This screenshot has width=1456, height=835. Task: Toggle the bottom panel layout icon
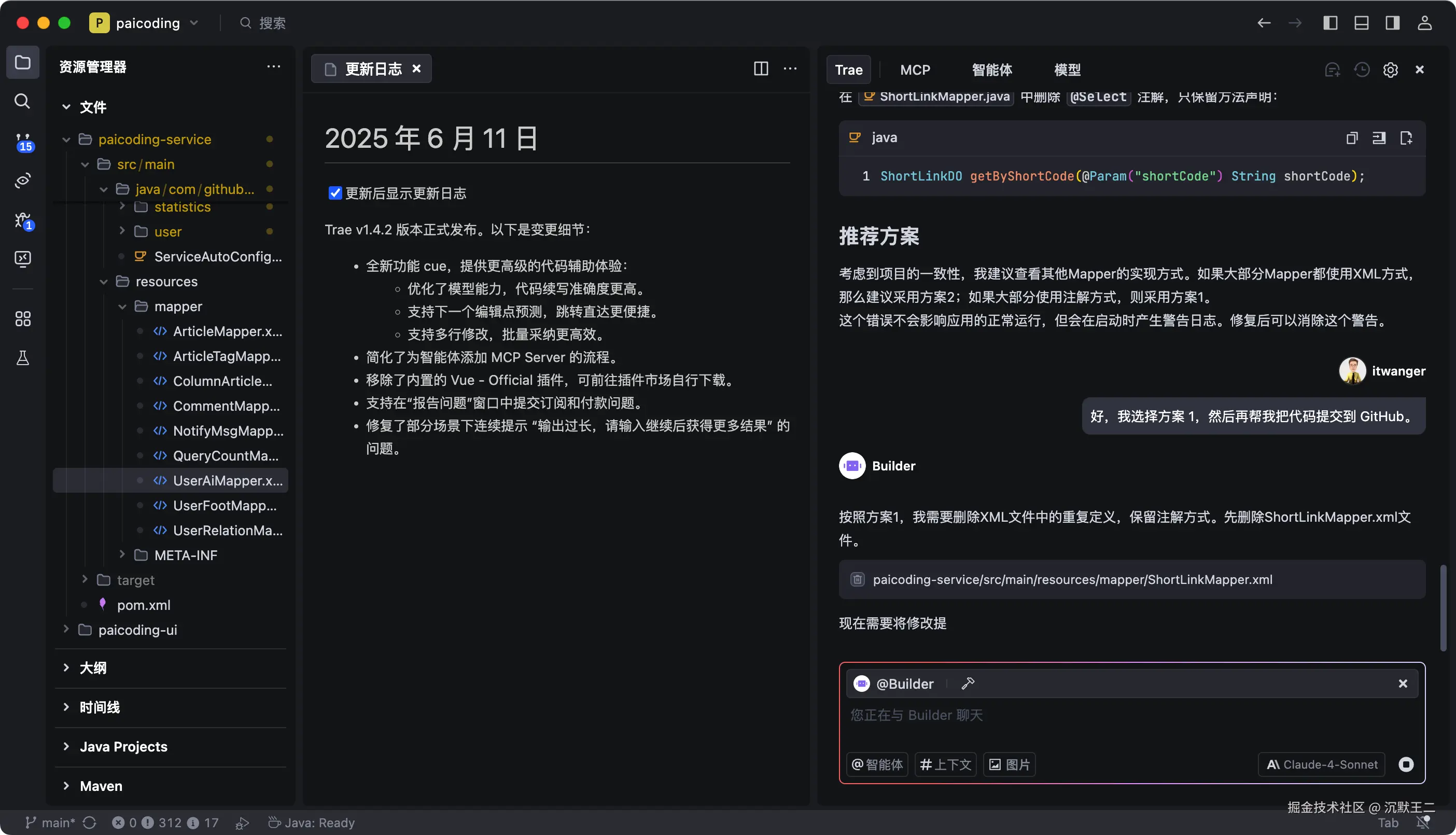[x=1362, y=23]
